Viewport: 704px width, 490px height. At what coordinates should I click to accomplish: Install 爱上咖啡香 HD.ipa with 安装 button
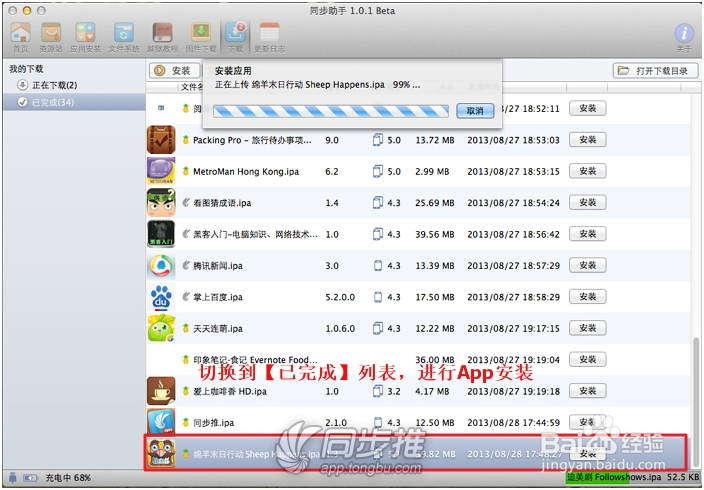(x=588, y=391)
